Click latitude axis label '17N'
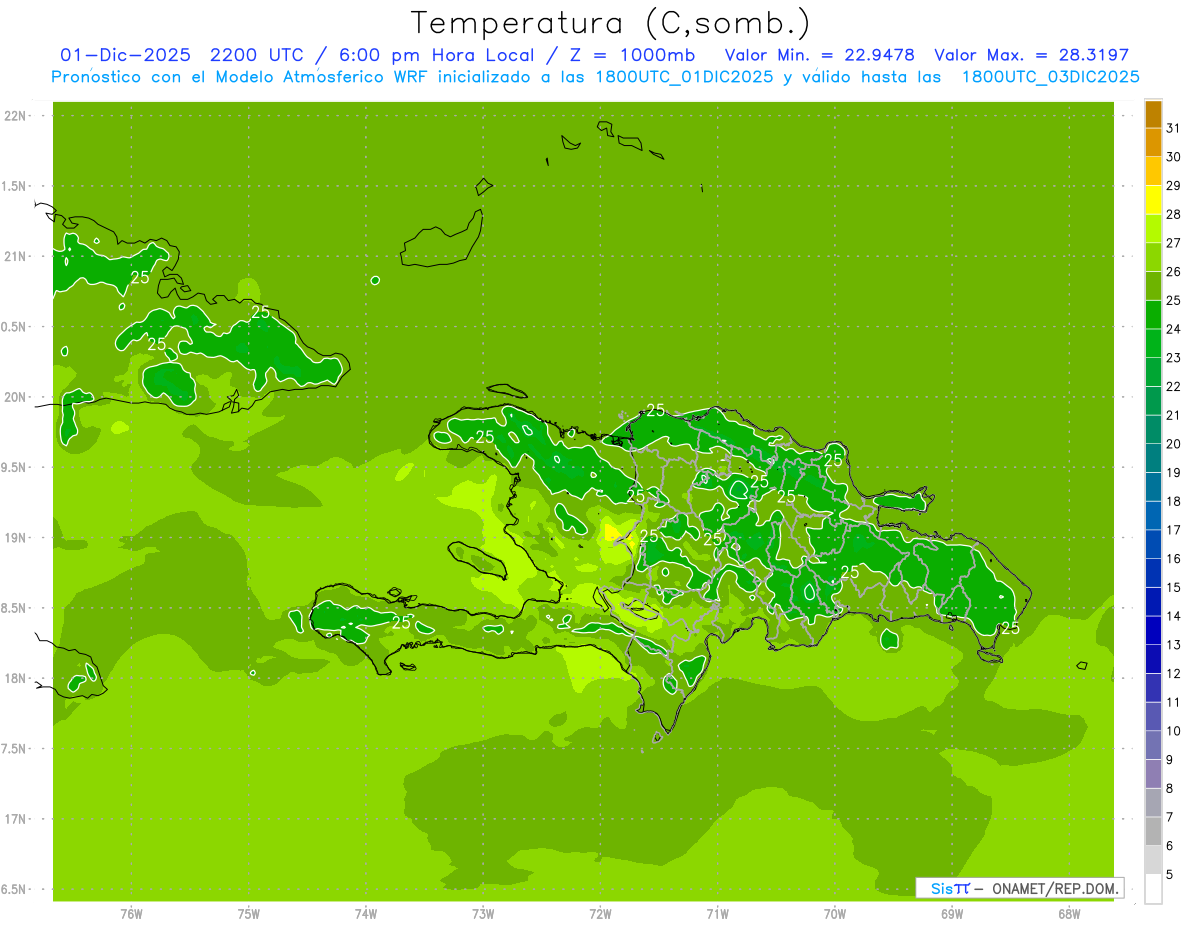 click(x=16, y=820)
